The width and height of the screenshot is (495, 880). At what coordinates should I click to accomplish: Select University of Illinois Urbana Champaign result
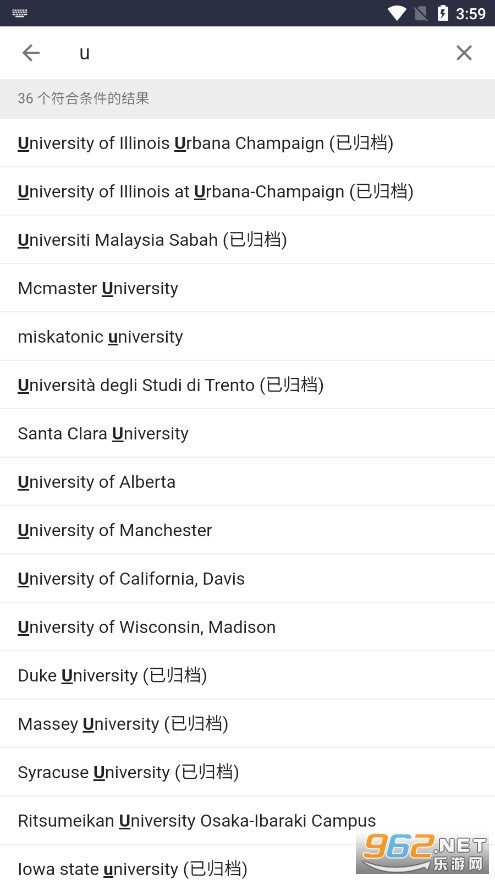(x=248, y=143)
